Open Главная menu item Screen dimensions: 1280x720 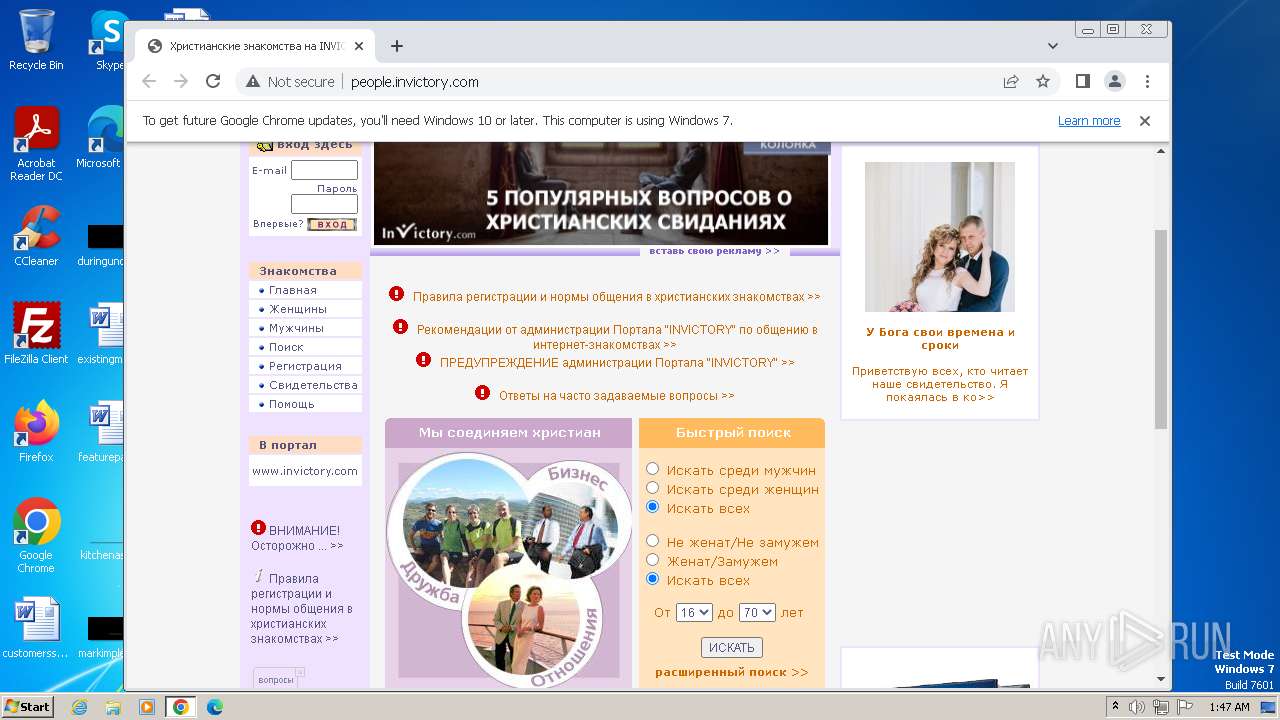(x=292, y=290)
